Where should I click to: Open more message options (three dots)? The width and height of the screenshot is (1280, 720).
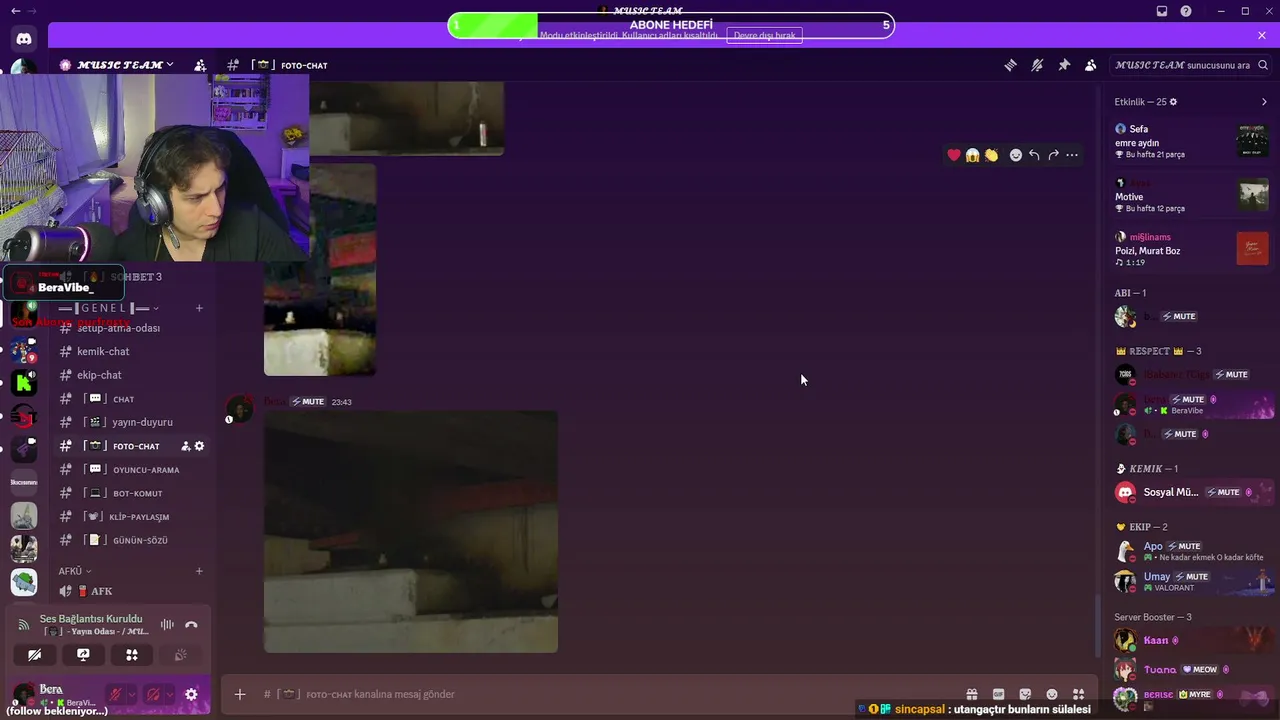click(x=1072, y=155)
